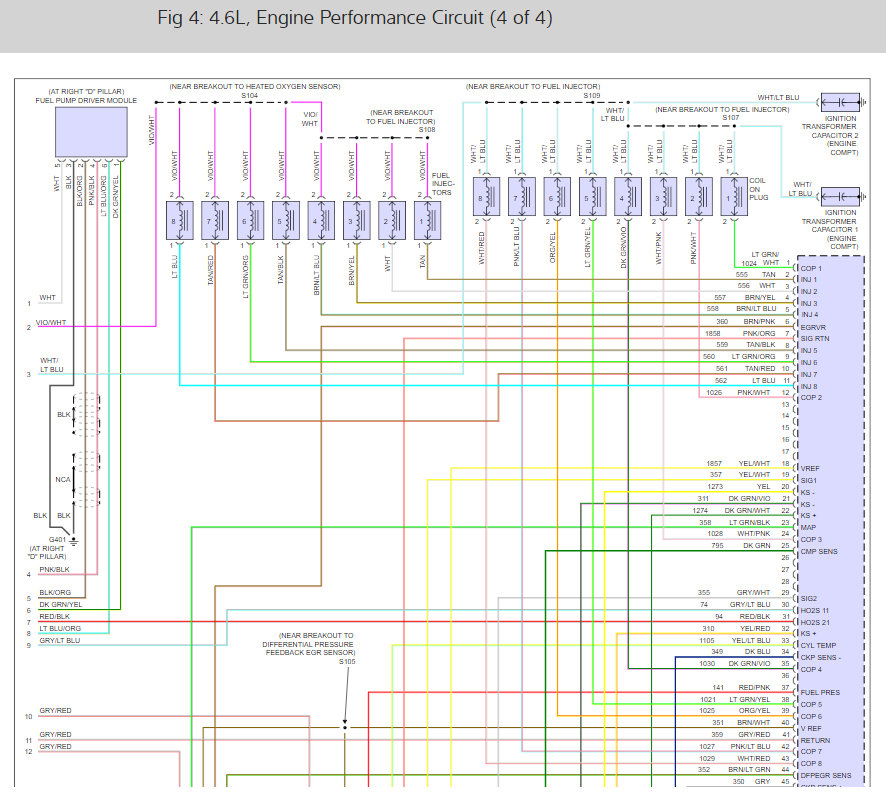This screenshot has height=800, width=886.
Task: Click wire 360 BRN/PNK label
Action: [x=746, y=321]
